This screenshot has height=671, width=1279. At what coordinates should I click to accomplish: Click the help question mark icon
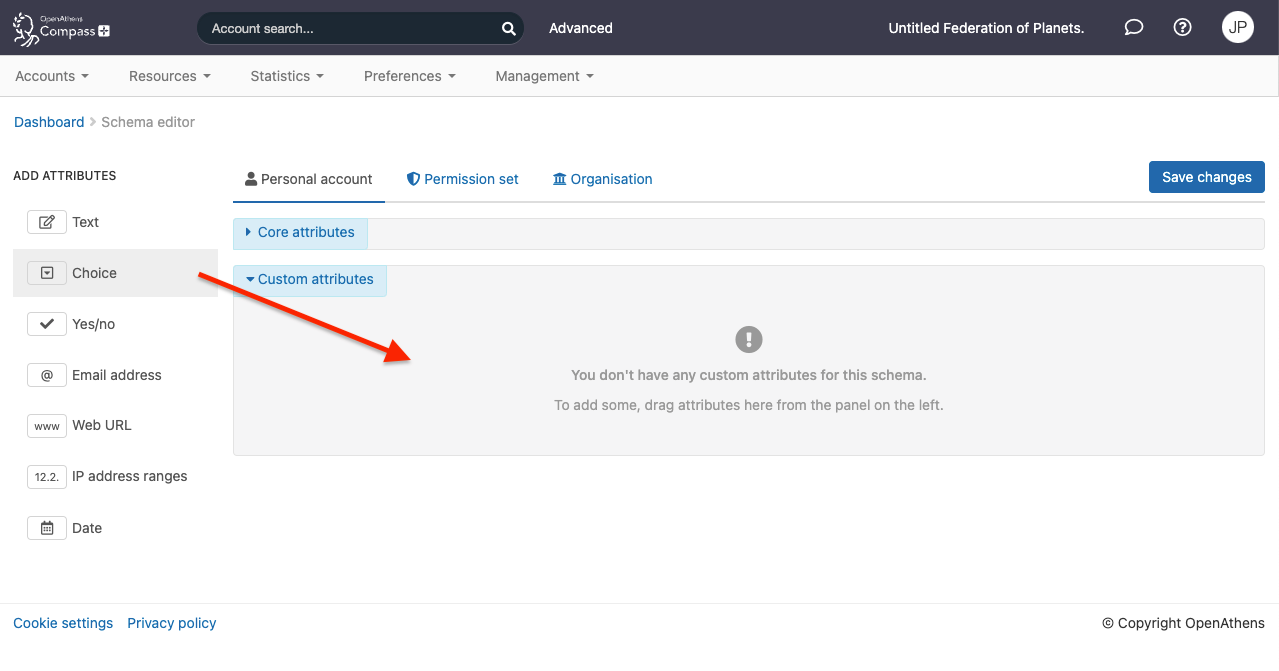coord(1182,27)
